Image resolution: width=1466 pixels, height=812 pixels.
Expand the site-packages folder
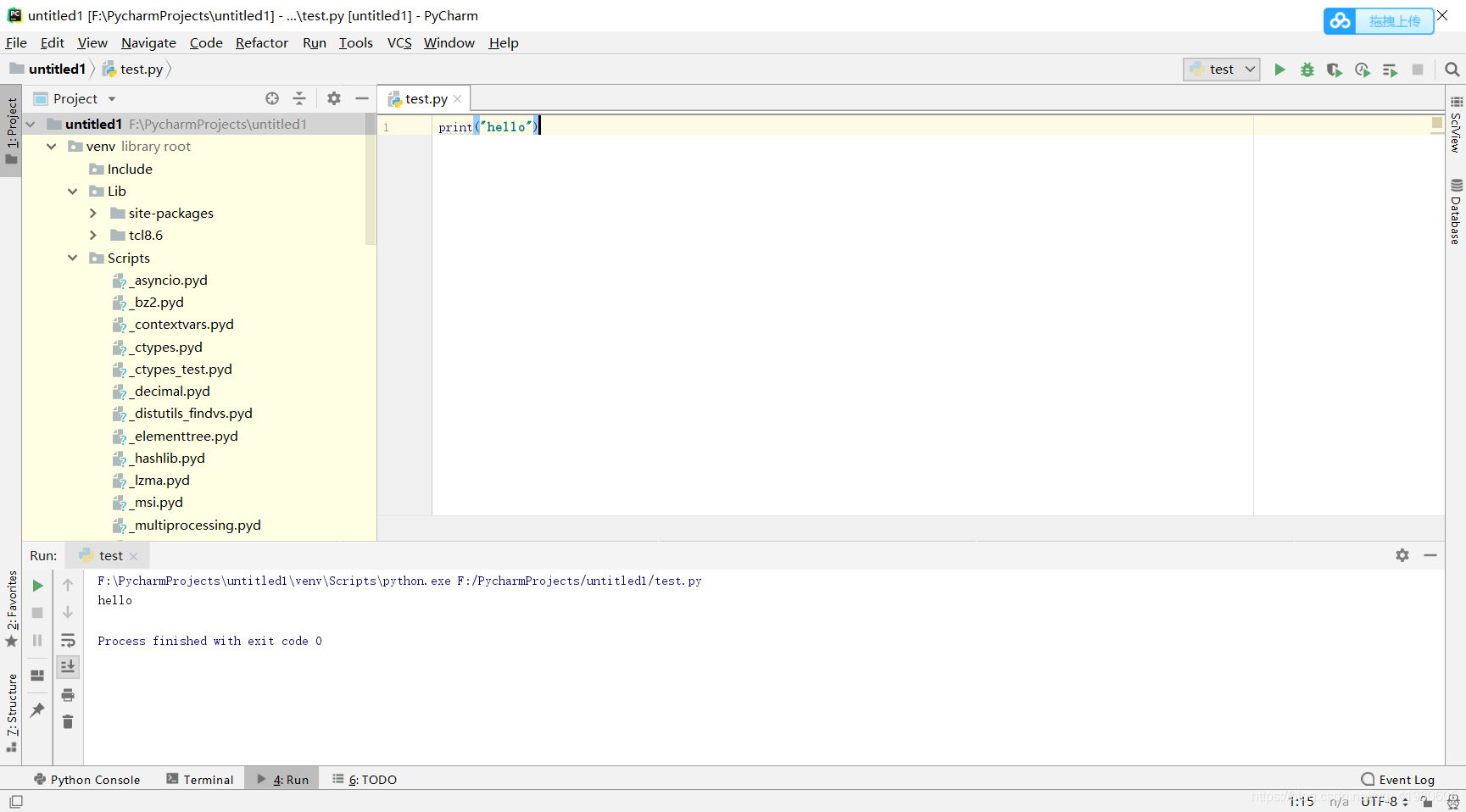(93, 213)
